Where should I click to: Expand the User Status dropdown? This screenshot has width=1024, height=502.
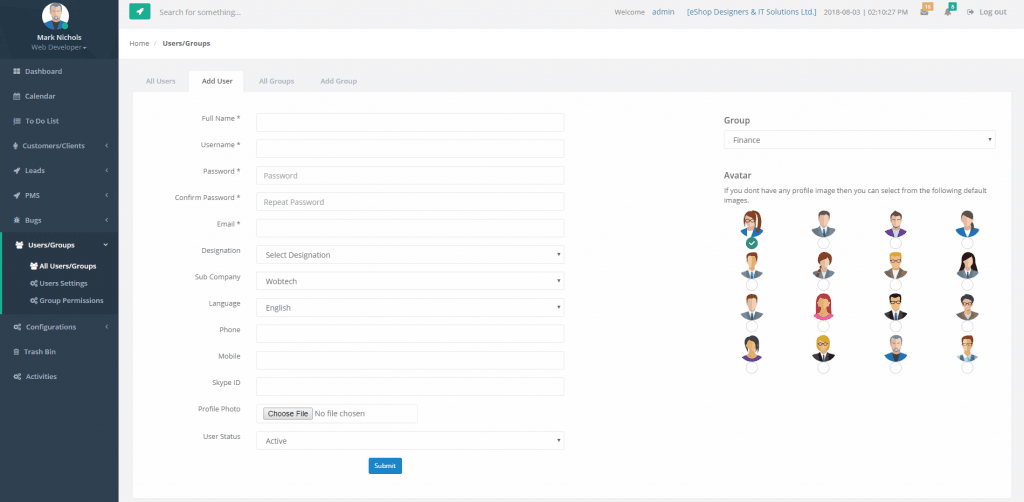coord(410,440)
